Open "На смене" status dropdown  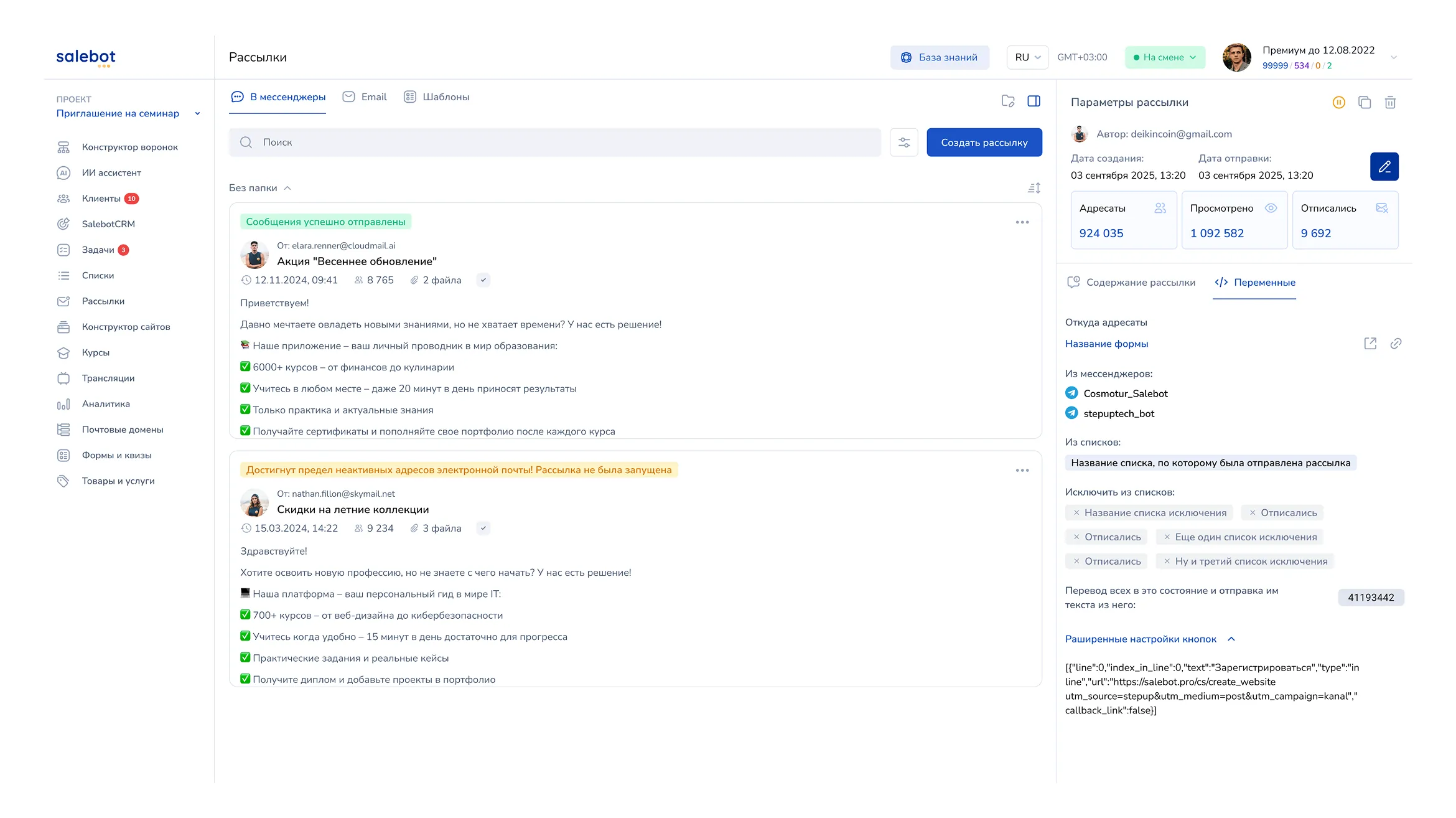pyautogui.click(x=1165, y=57)
